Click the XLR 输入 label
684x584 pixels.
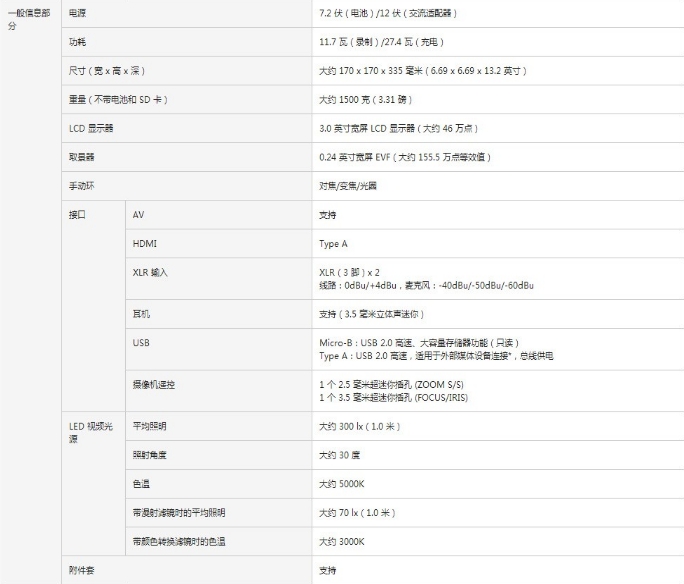pyautogui.click(x=150, y=272)
